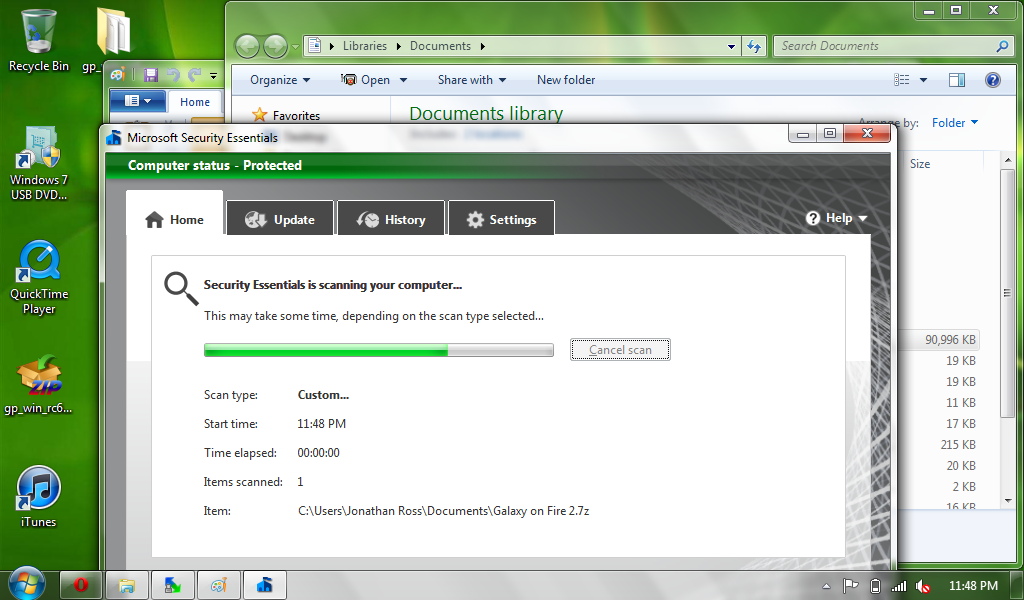Screen dimensions: 1024x600
Task: Click the Redo arrow in Paint's quick access toolbar
Action: click(194, 74)
